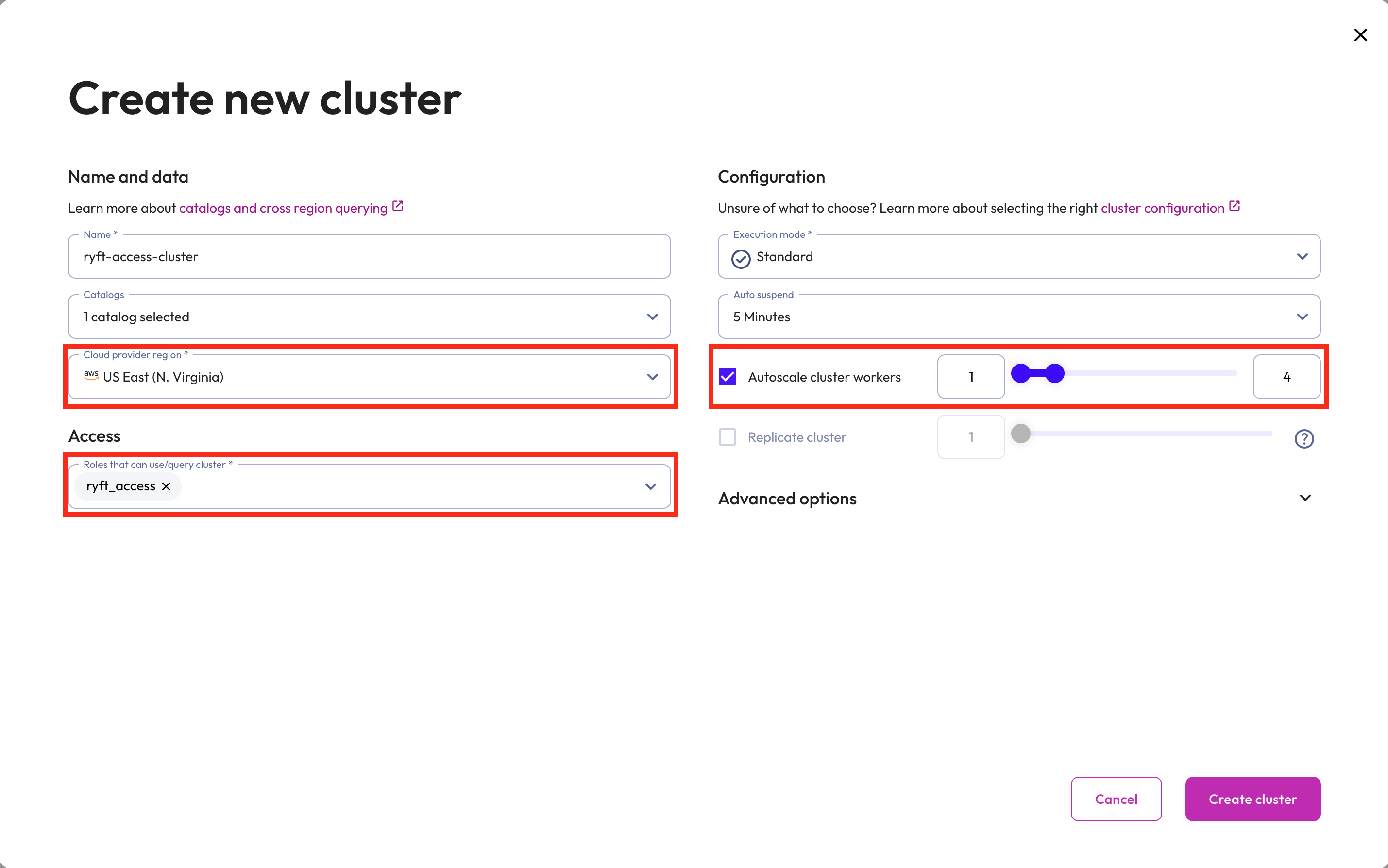This screenshot has width=1388, height=868.
Task: Click the Create cluster button
Action: [1252, 799]
